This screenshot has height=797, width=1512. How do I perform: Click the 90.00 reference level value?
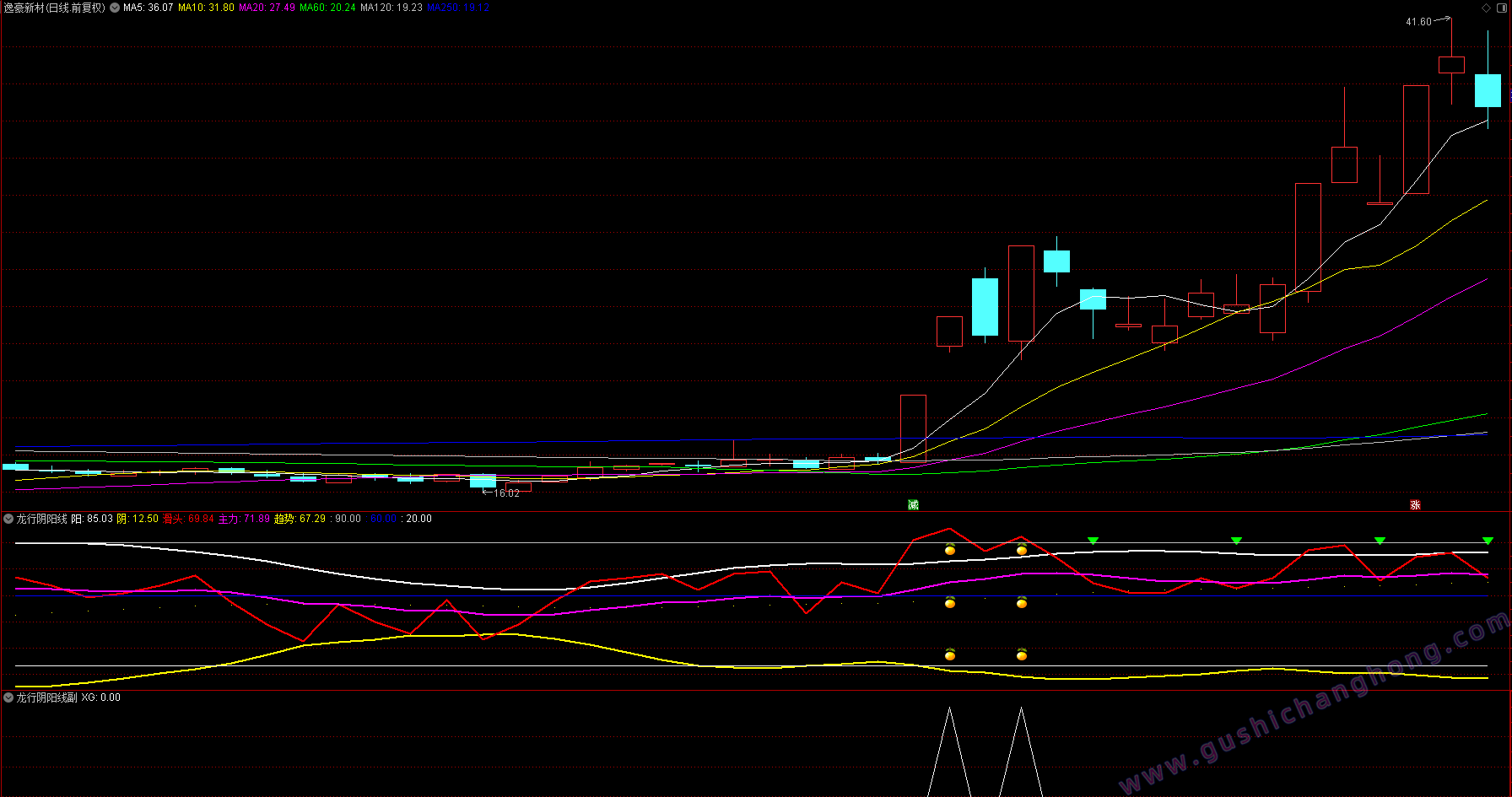coord(348,519)
